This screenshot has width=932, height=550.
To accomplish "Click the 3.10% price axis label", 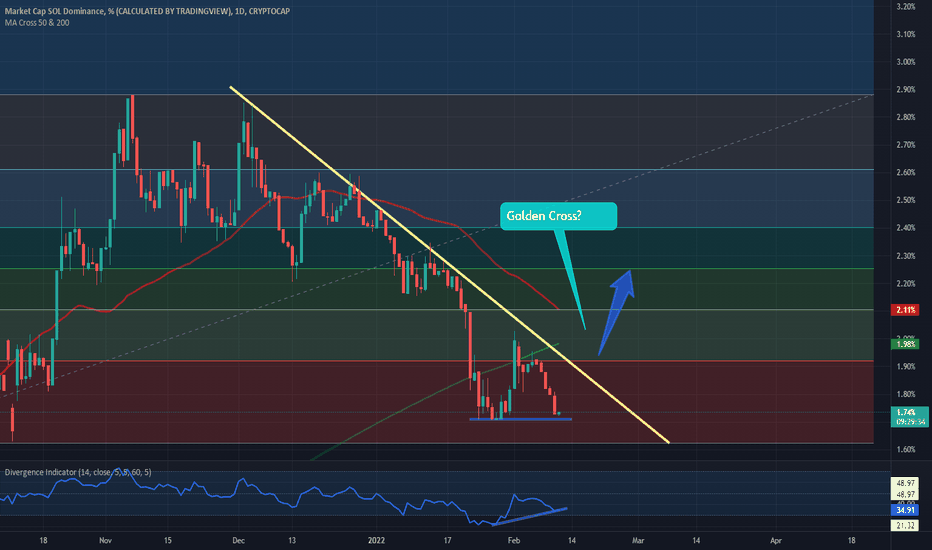I will [906, 34].
